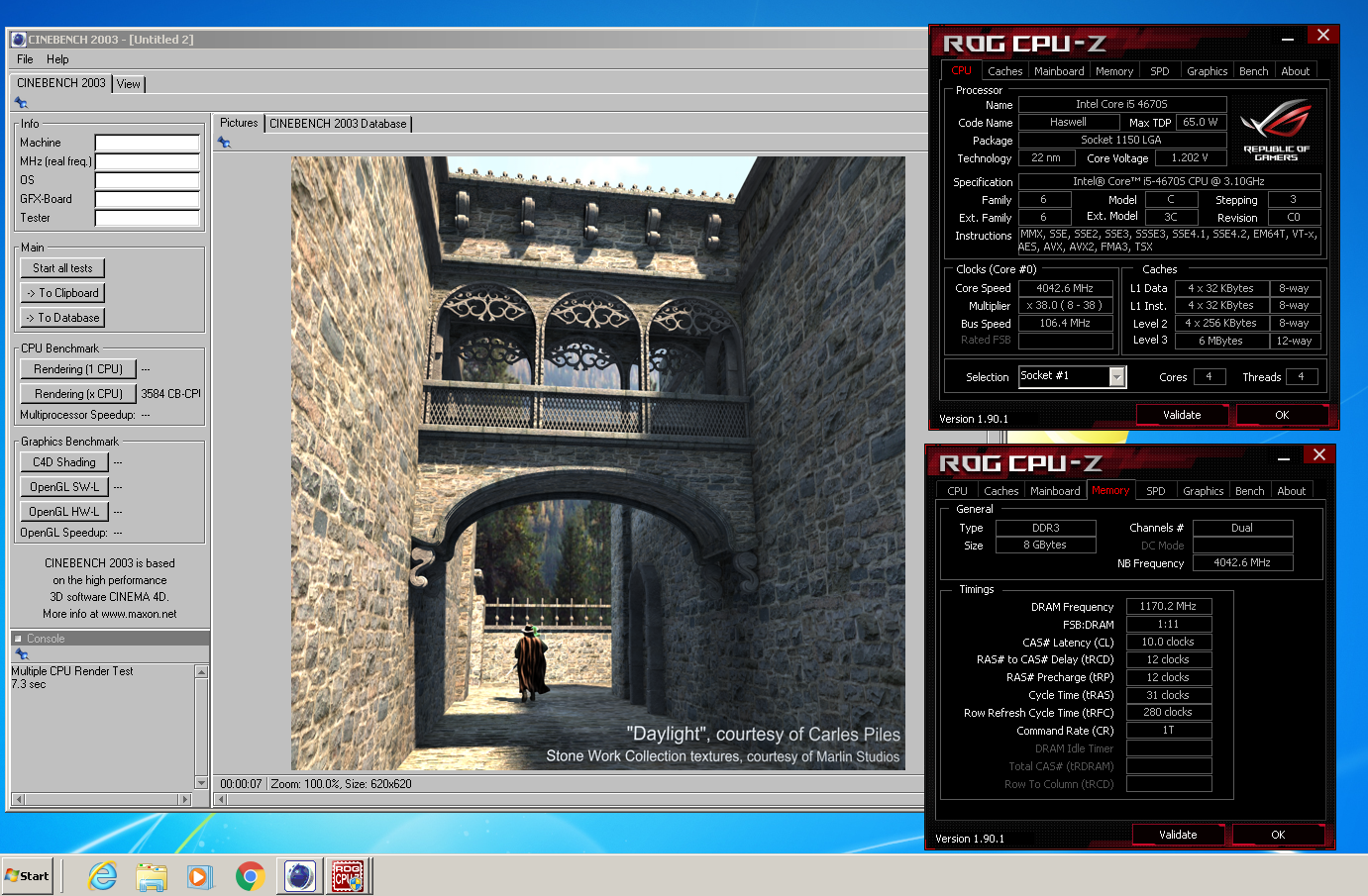Click the OS input field
Viewport: 1368px width, 896px height.
click(148, 180)
